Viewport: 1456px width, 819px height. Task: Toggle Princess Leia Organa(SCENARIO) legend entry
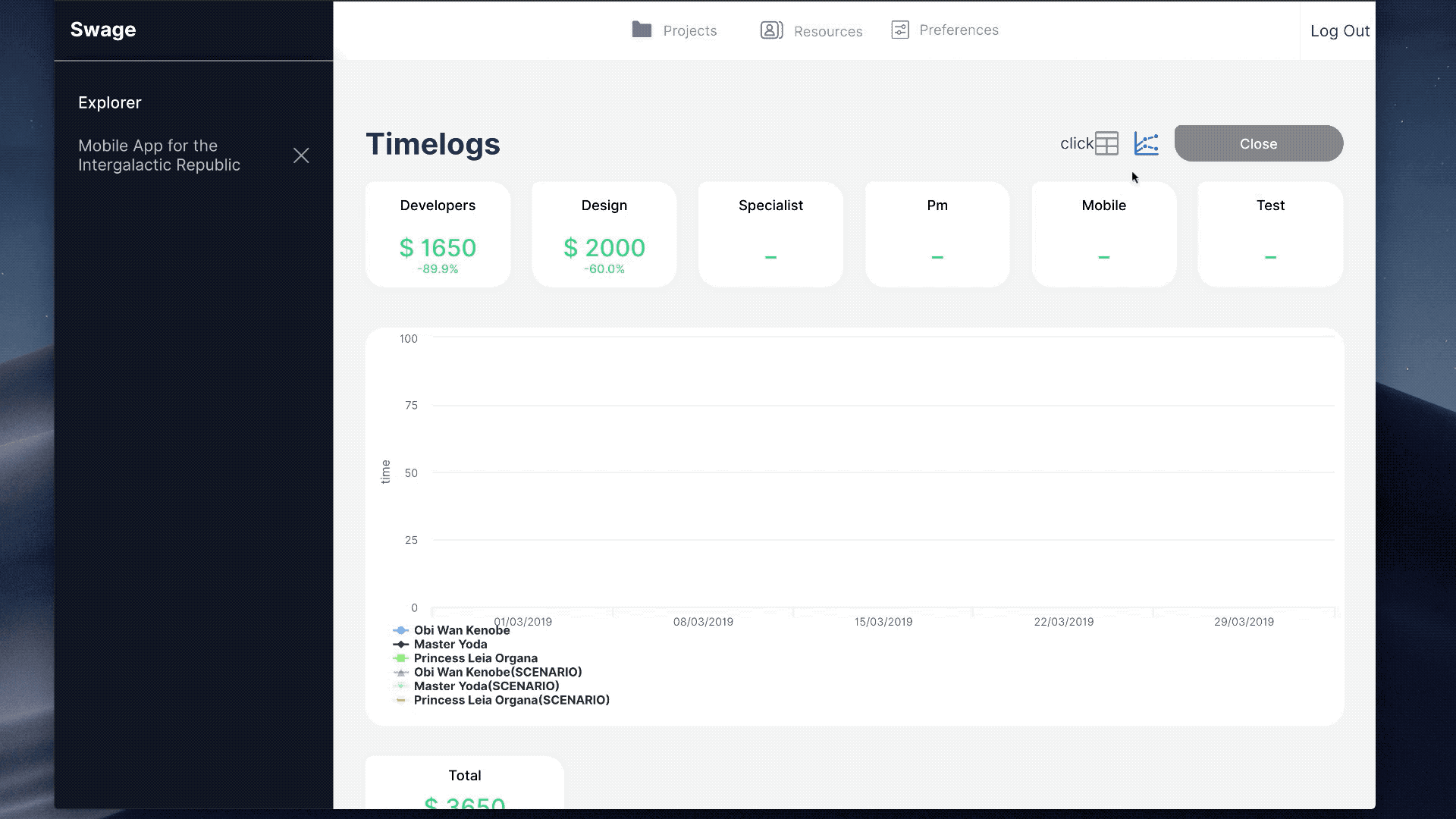click(x=511, y=700)
